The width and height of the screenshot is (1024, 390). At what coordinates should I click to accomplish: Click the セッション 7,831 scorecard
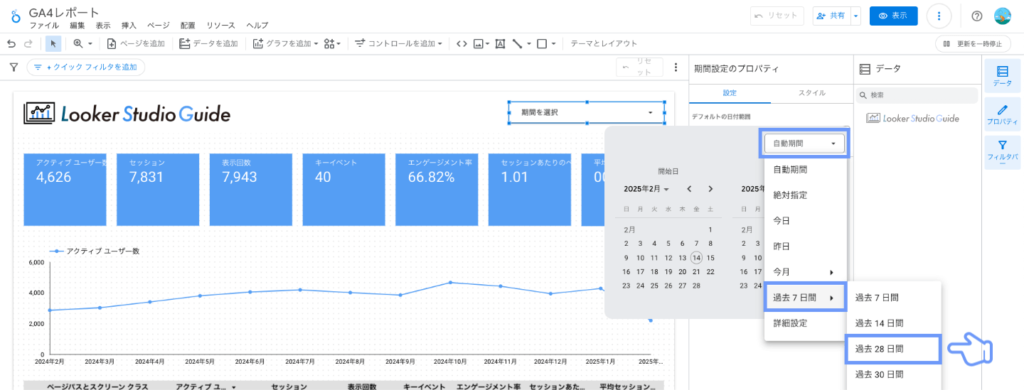tap(158, 189)
